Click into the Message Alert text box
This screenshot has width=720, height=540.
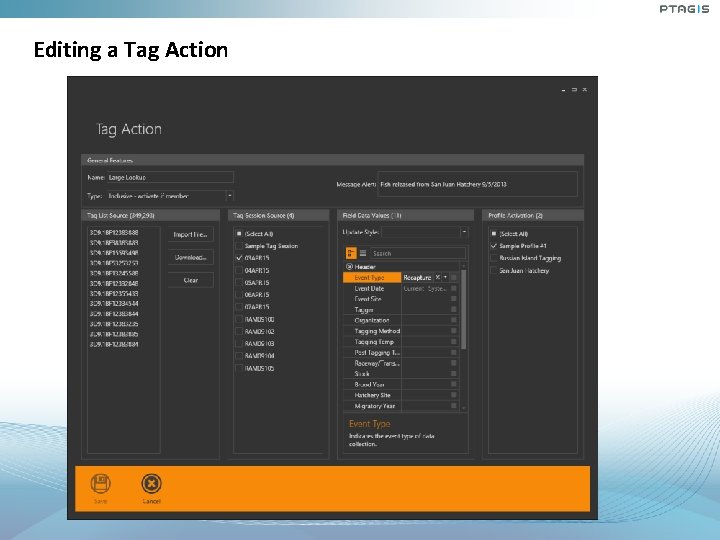(477, 184)
